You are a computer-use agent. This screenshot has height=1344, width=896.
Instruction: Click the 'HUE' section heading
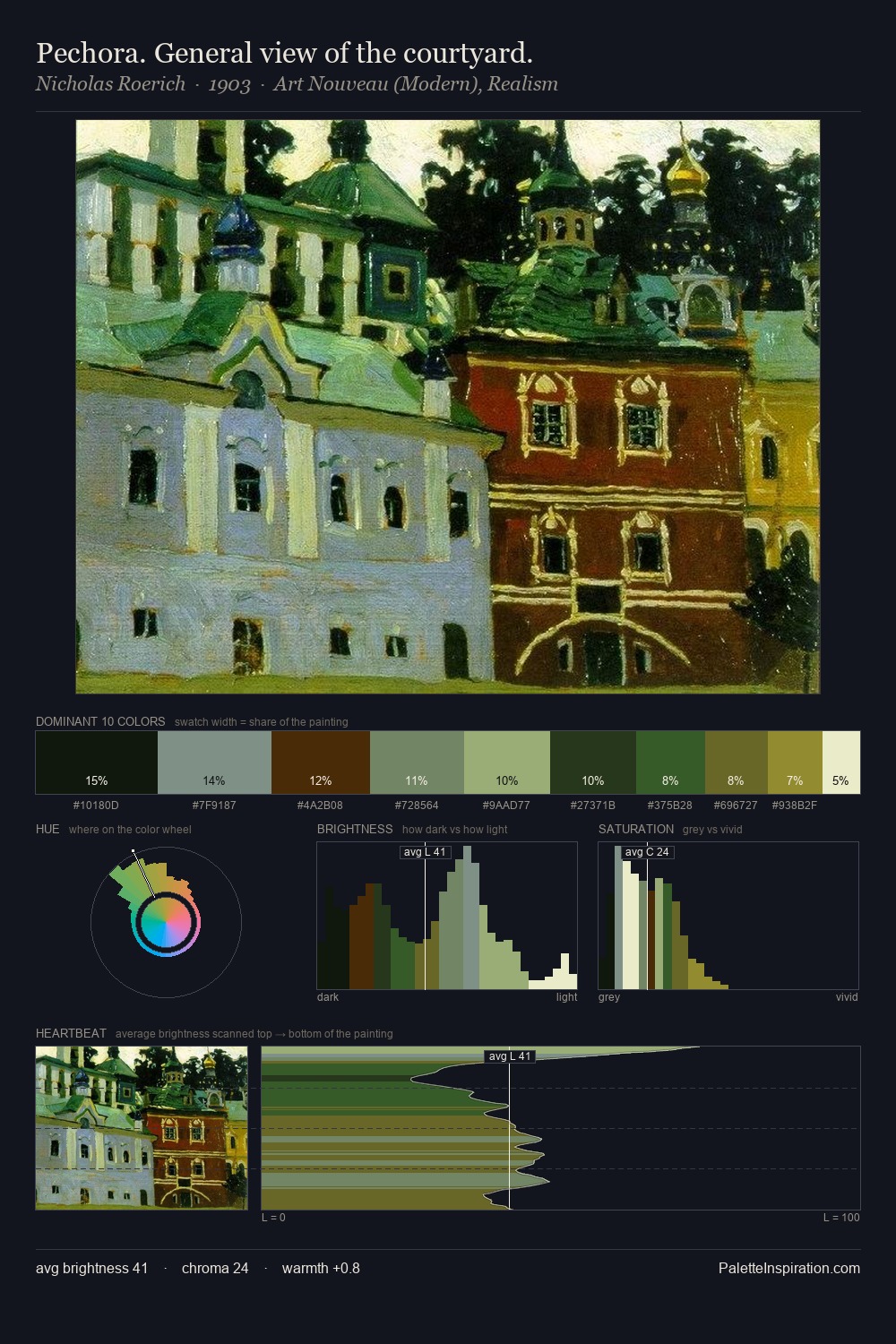(x=47, y=829)
